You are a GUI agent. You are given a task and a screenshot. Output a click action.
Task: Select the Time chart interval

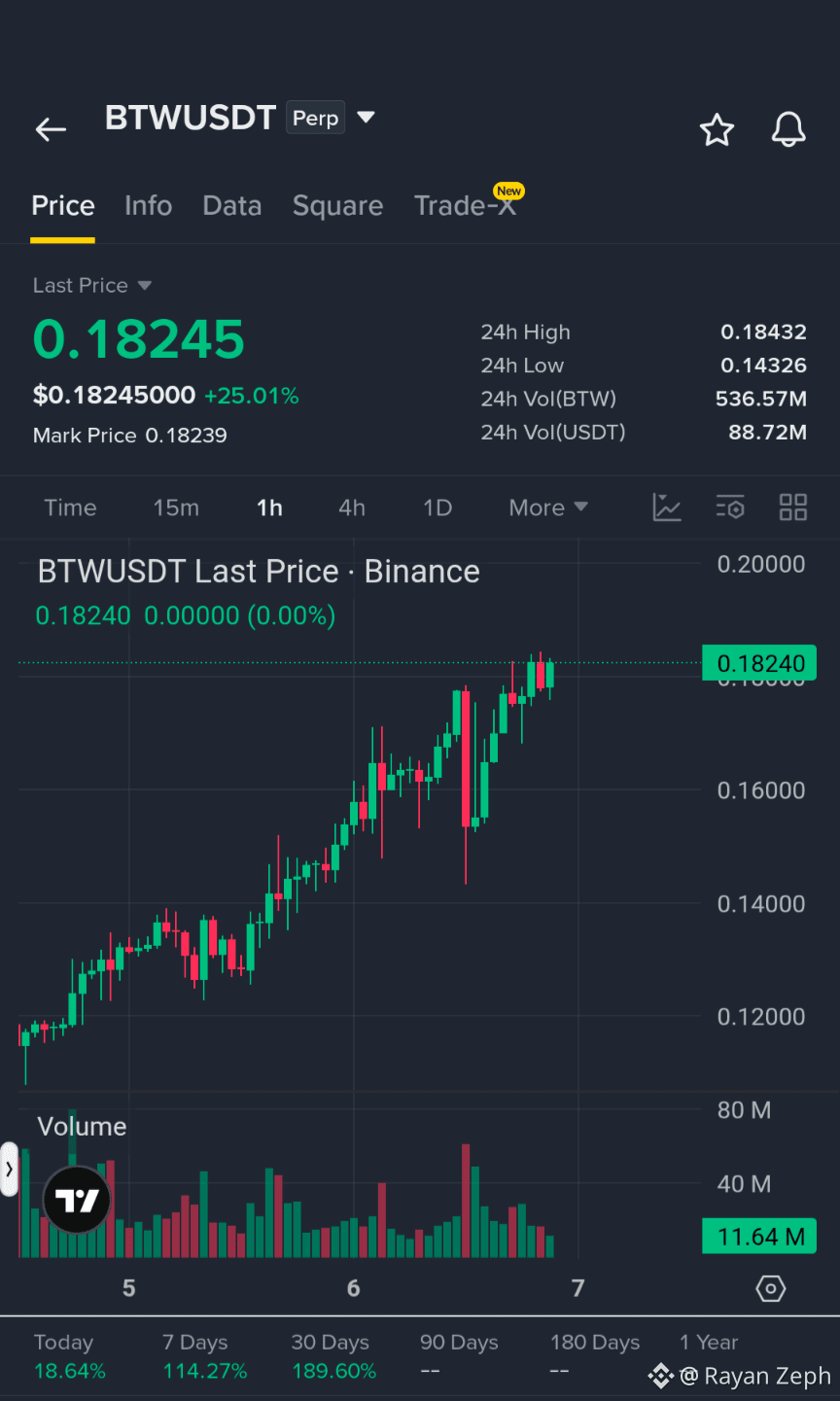pyautogui.click(x=70, y=508)
